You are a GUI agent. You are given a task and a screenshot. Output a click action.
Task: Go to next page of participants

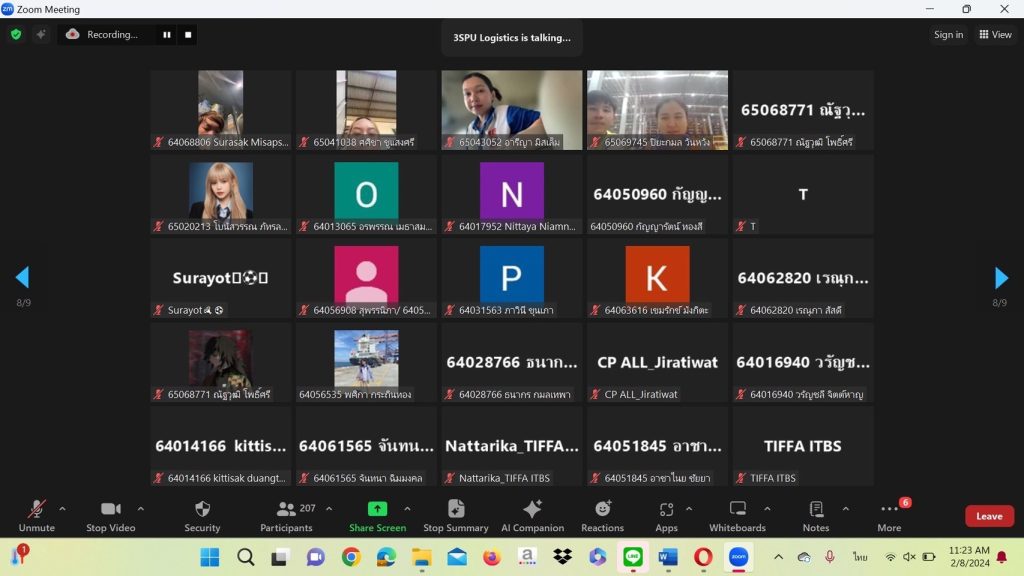tap(1000, 278)
